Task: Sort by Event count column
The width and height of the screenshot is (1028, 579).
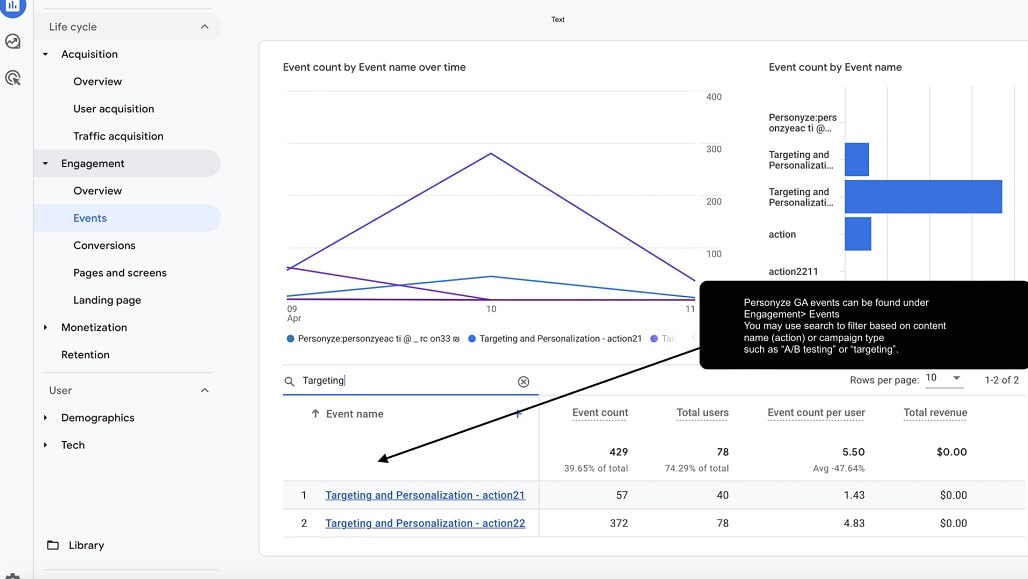Action: coord(600,412)
